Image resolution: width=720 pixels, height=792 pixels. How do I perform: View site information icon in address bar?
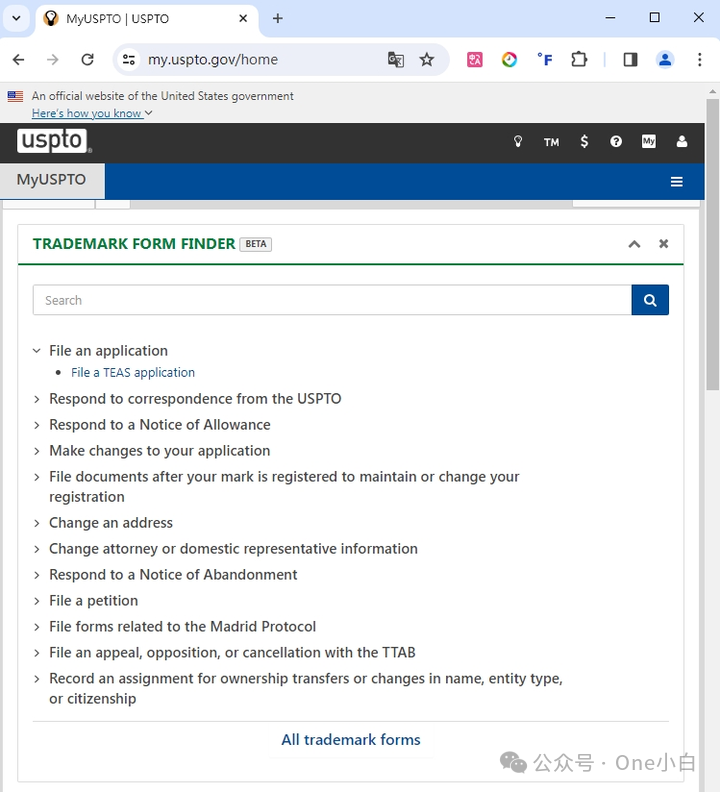pos(129,60)
